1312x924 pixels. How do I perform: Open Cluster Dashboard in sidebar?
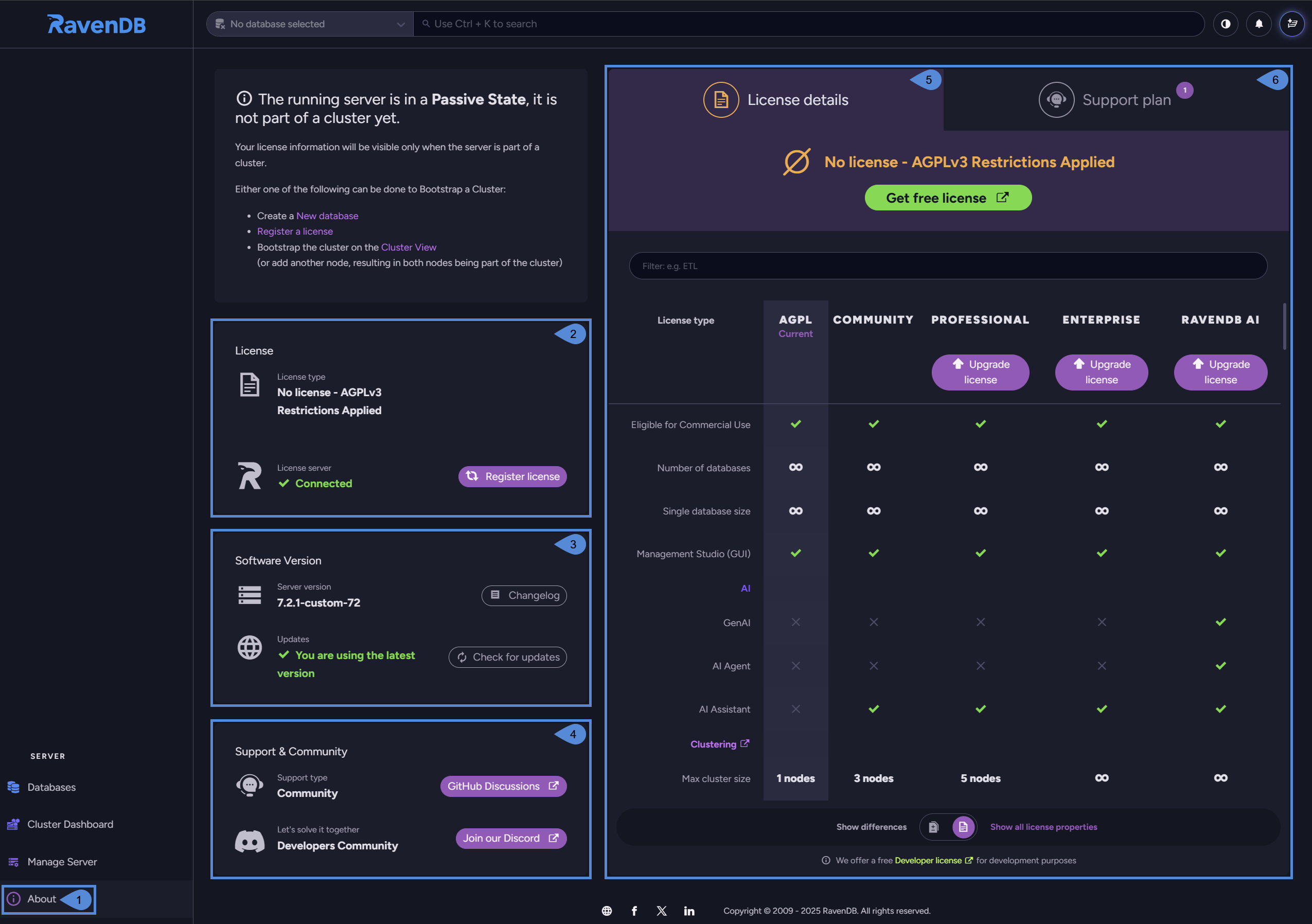(x=69, y=824)
